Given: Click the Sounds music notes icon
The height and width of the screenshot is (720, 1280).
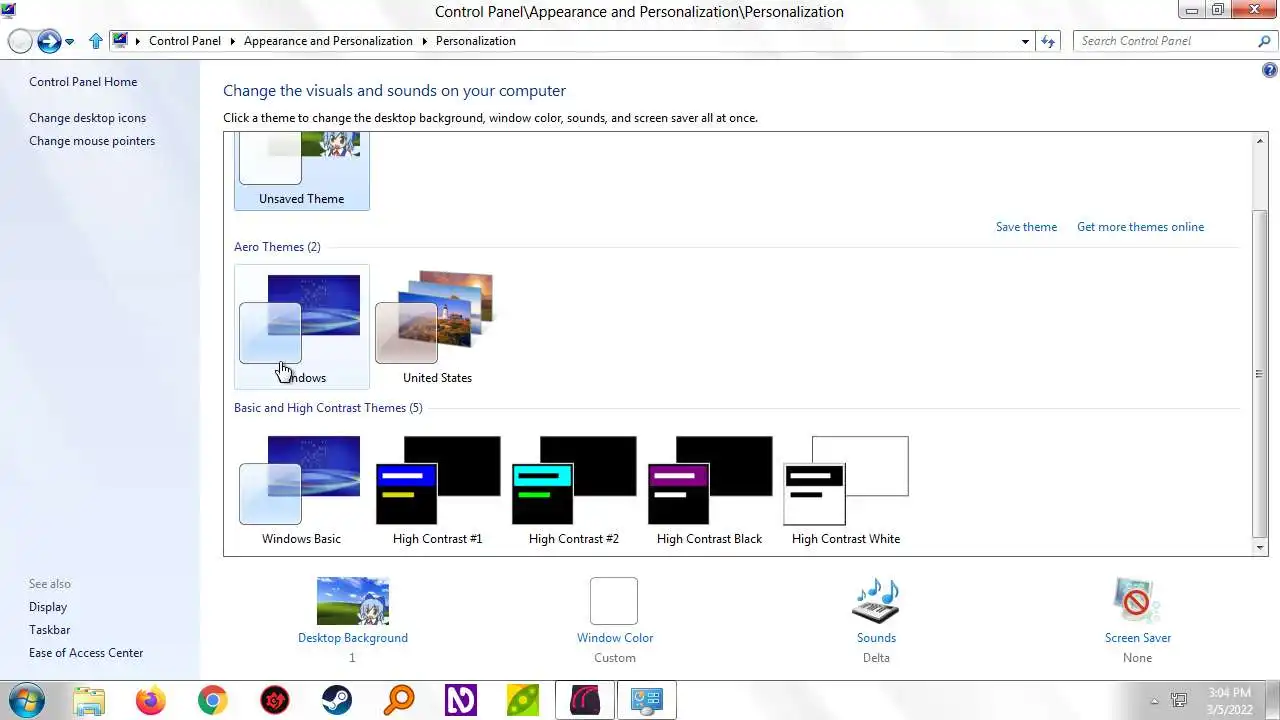Looking at the screenshot, I should pyautogui.click(x=876, y=601).
